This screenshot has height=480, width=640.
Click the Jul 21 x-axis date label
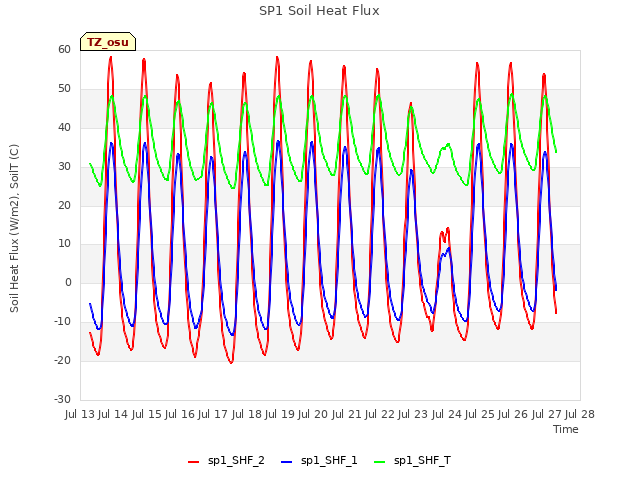[347, 414]
